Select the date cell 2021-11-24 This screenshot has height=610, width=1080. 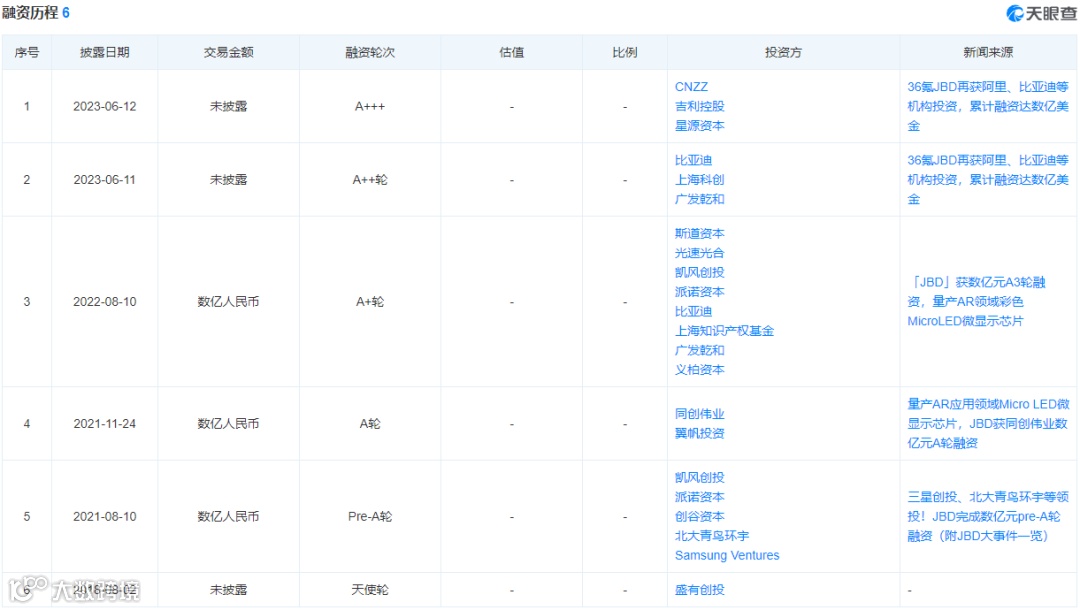[x=105, y=423]
